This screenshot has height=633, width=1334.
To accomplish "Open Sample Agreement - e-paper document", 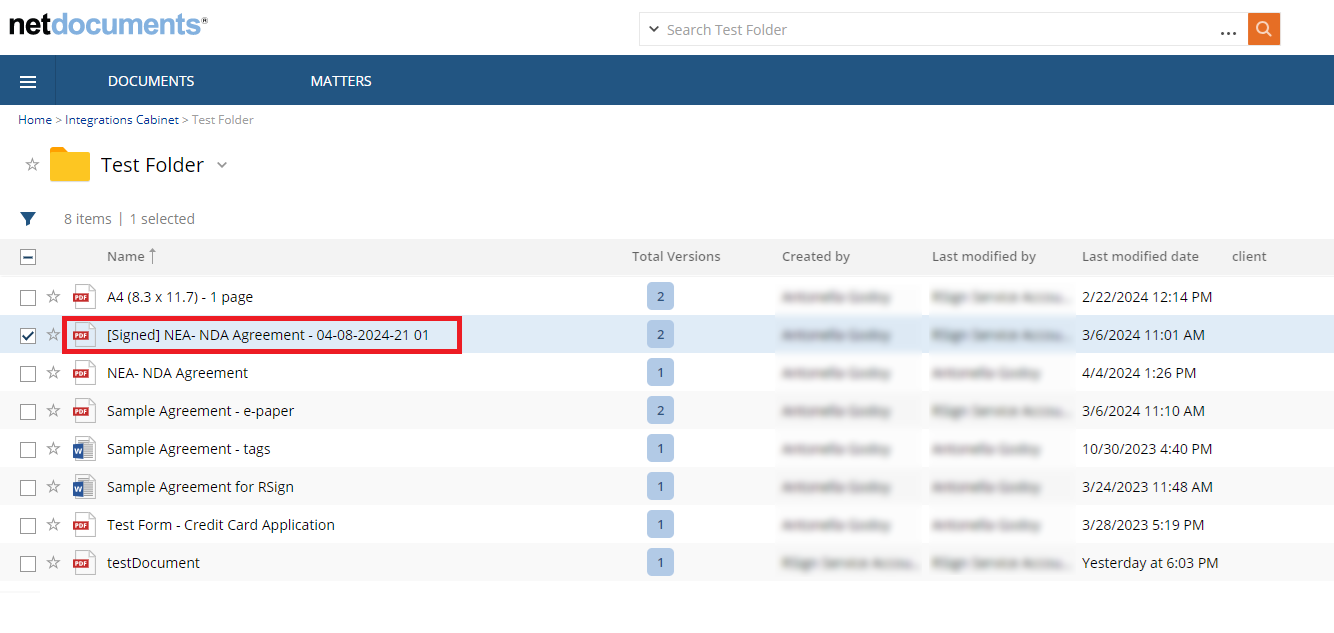I will click(201, 411).
